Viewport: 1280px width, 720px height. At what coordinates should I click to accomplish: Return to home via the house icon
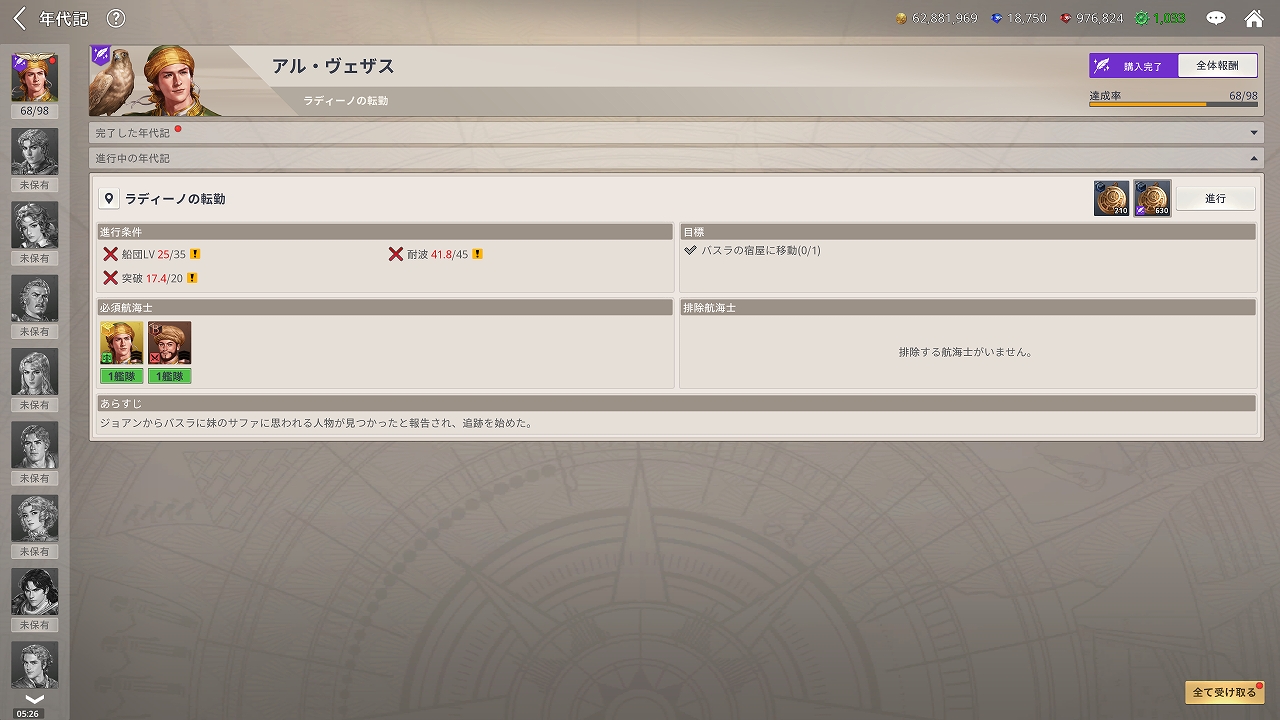pyautogui.click(x=1254, y=18)
